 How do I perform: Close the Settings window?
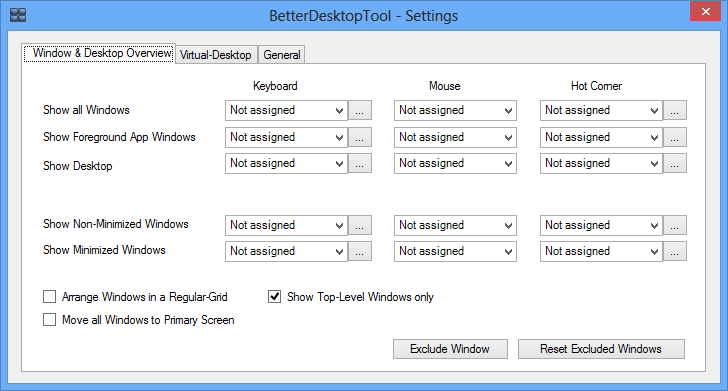point(705,11)
